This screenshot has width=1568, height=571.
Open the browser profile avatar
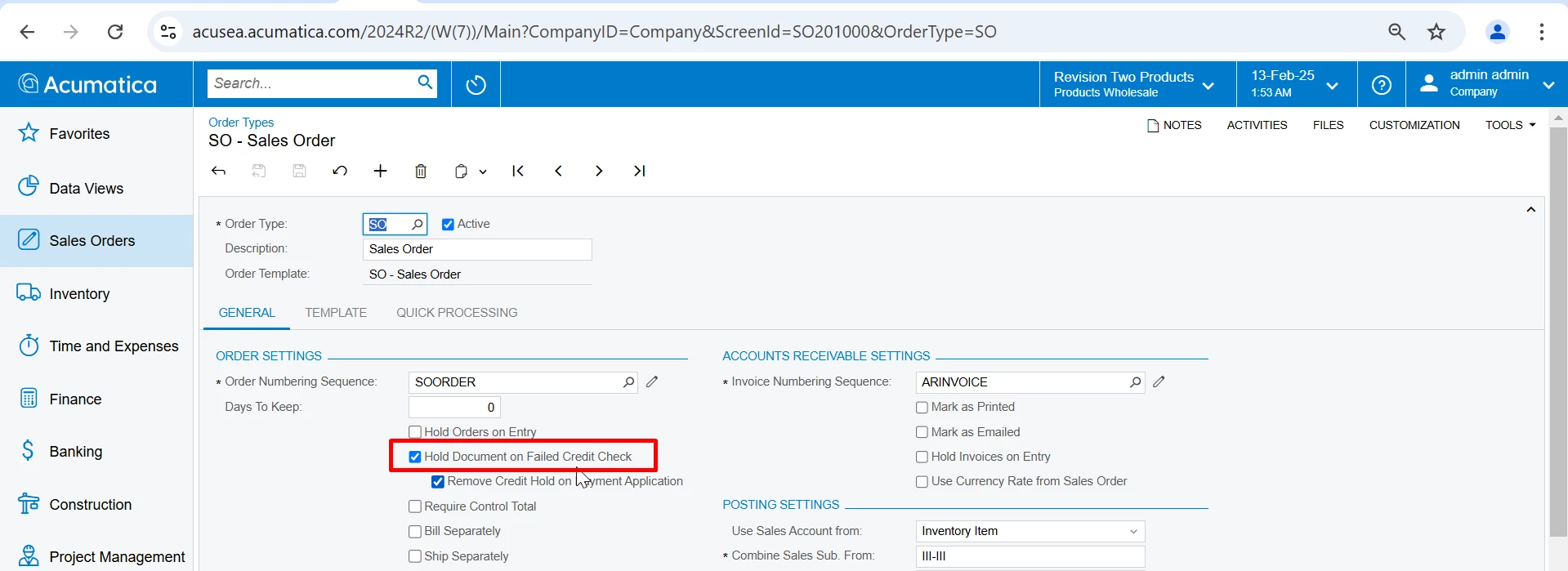click(x=1498, y=32)
